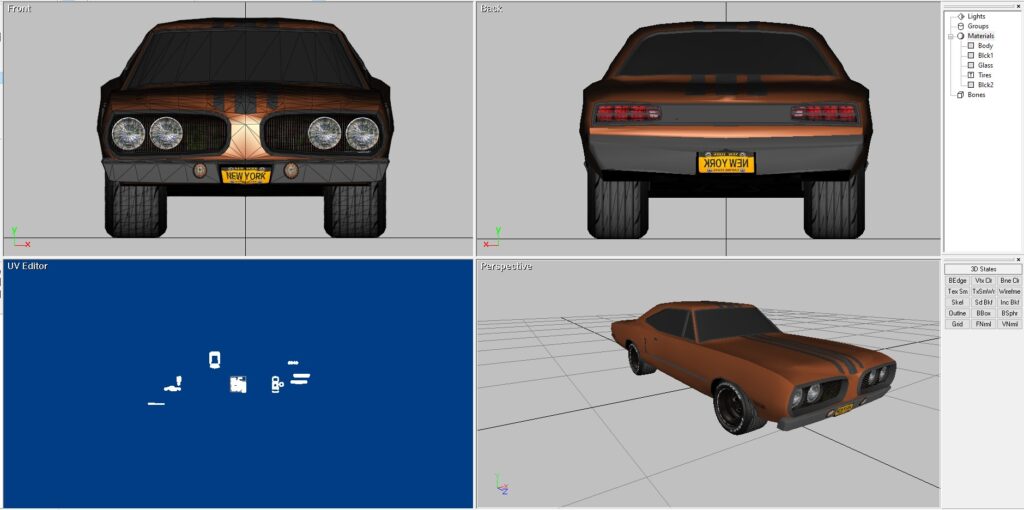The height and width of the screenshot is (510, 1024).
Task: Click the UV Editor viewport label
Action: point(27,266)
